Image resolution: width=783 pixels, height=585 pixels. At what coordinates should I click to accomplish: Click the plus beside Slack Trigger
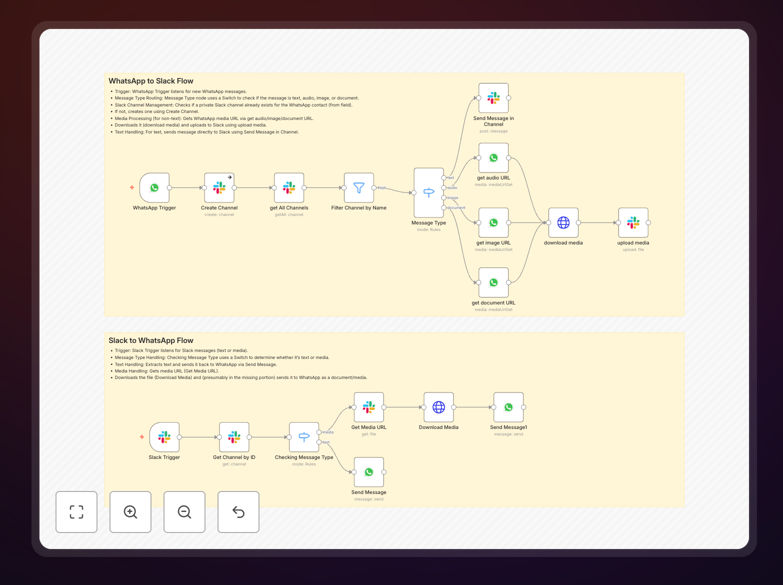142,437
